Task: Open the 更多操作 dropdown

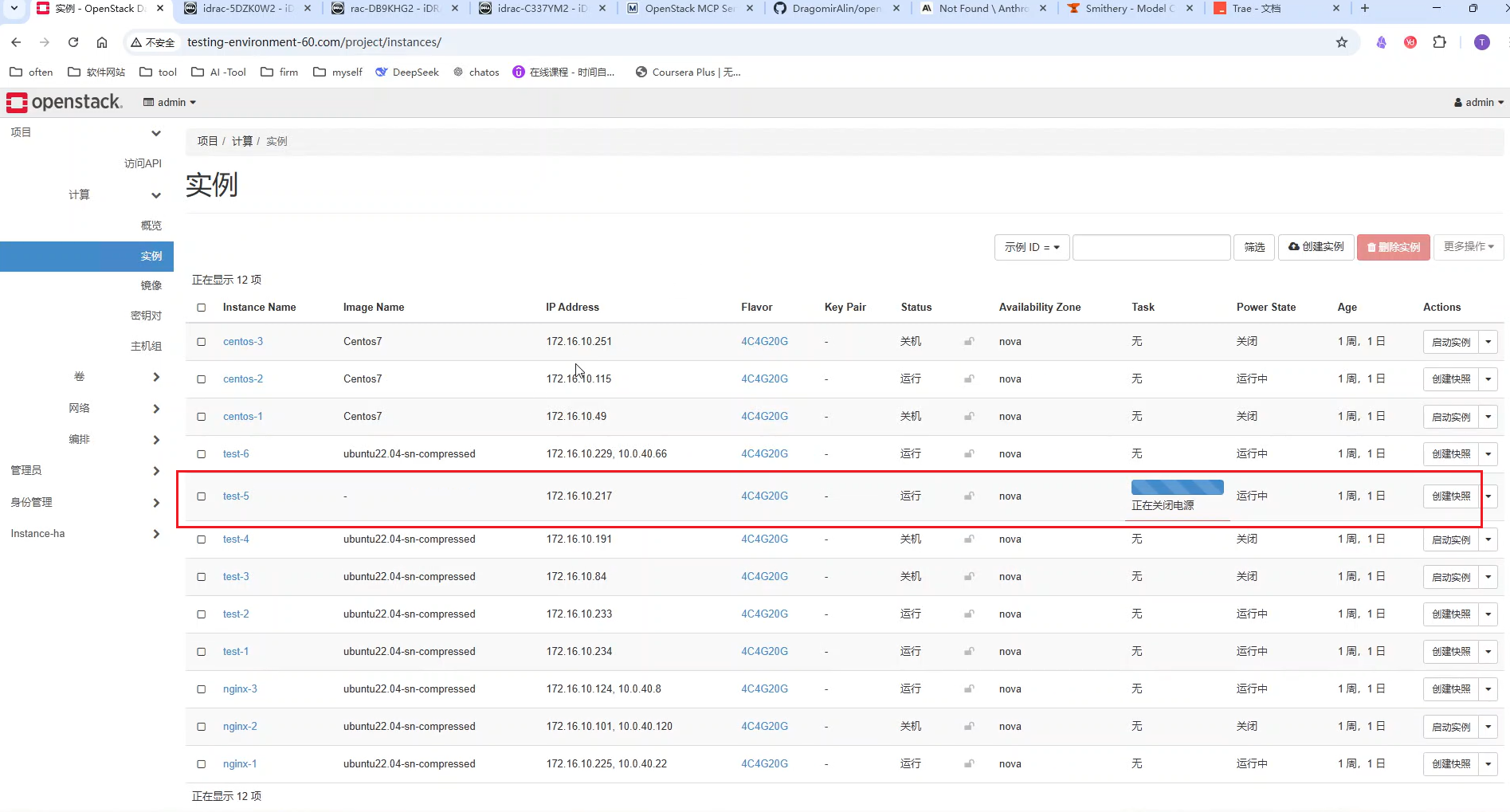Action: pos(1469,247)
